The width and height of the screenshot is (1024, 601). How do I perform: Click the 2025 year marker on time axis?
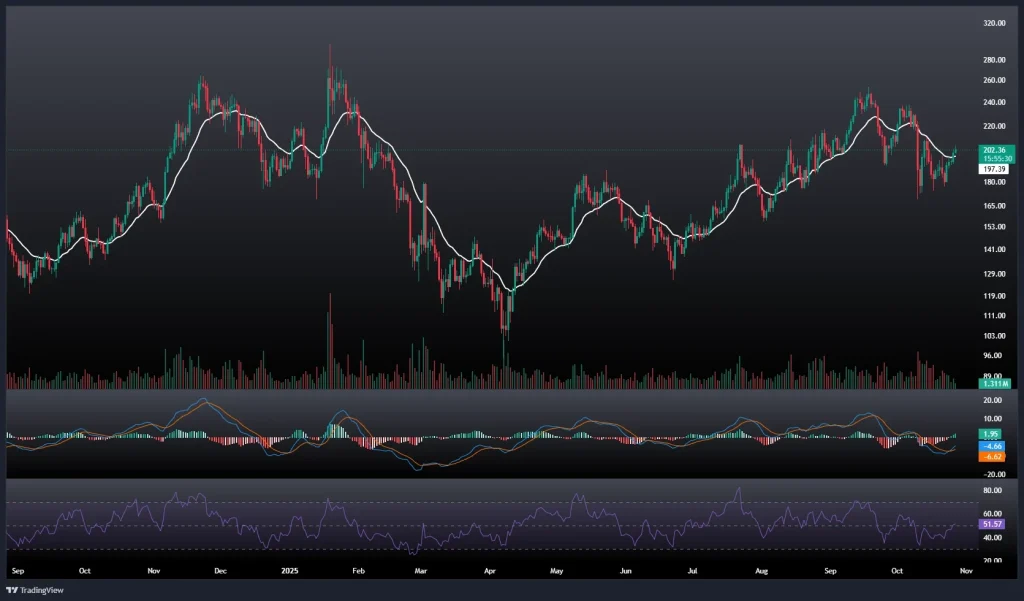(x=289, y=570)
